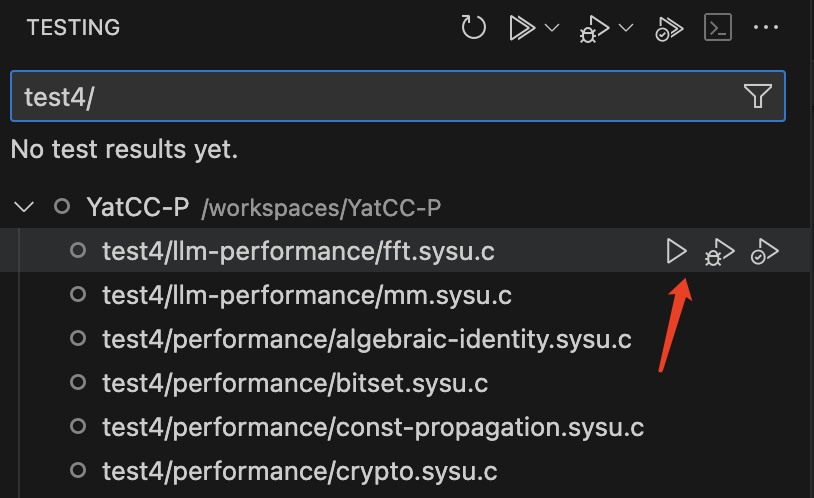Click the Refresh Tests icon
Image resolution: width=814 pixels, height=498 pixels.
[x=473, y=28]
